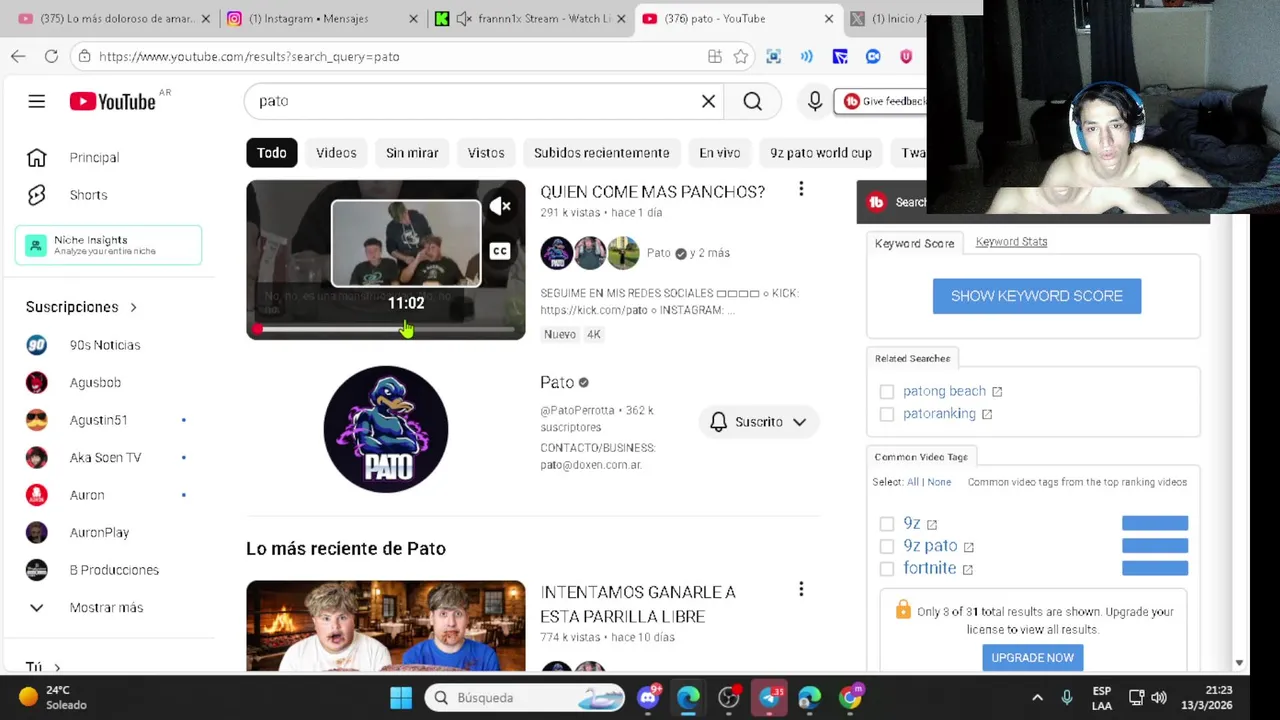Click the read aloud sound-waves icon
Image resolution: width=1280 pixels, height=720 pixels.
(x=806, y=57)
